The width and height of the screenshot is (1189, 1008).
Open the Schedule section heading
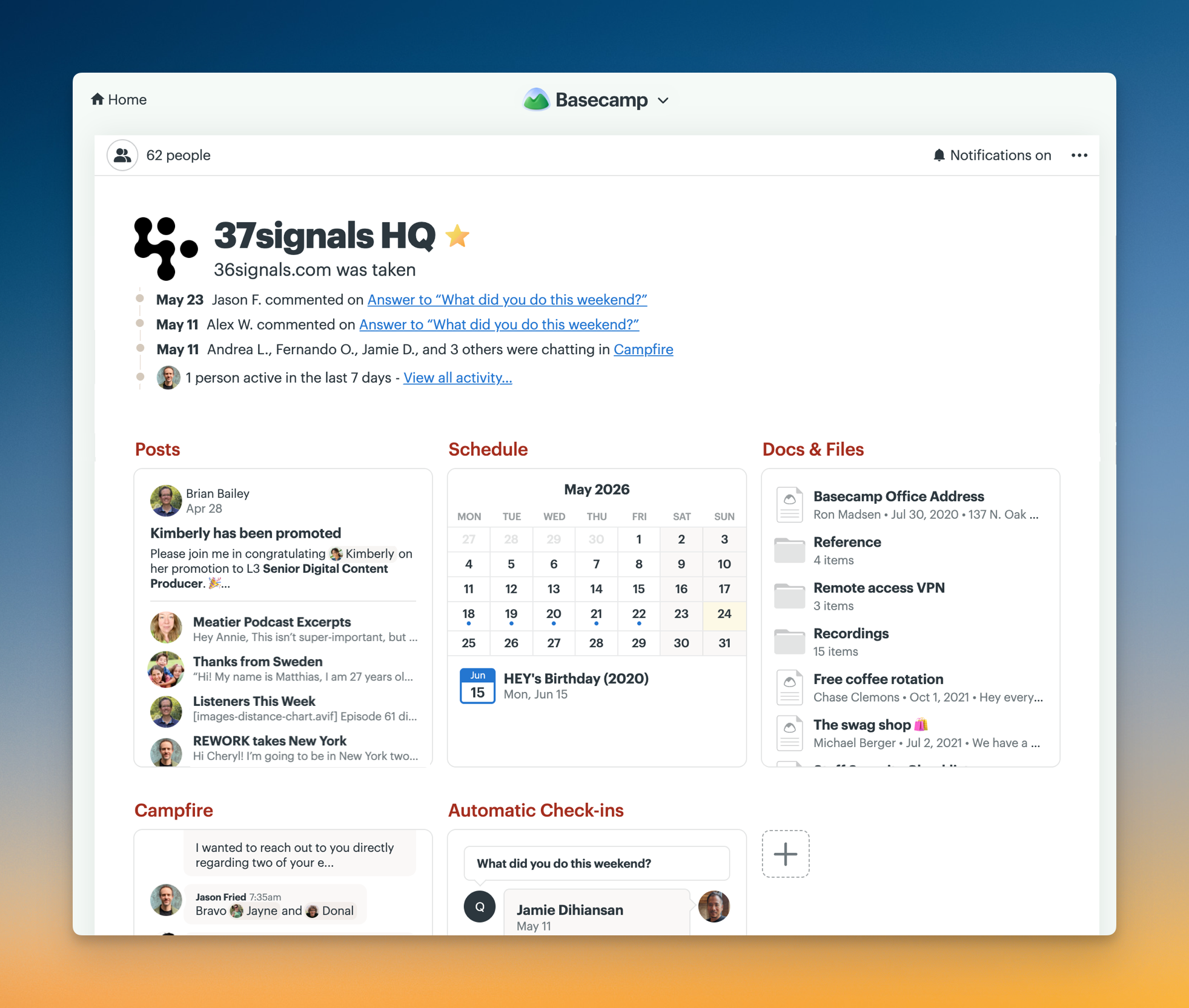click(488, 449)
